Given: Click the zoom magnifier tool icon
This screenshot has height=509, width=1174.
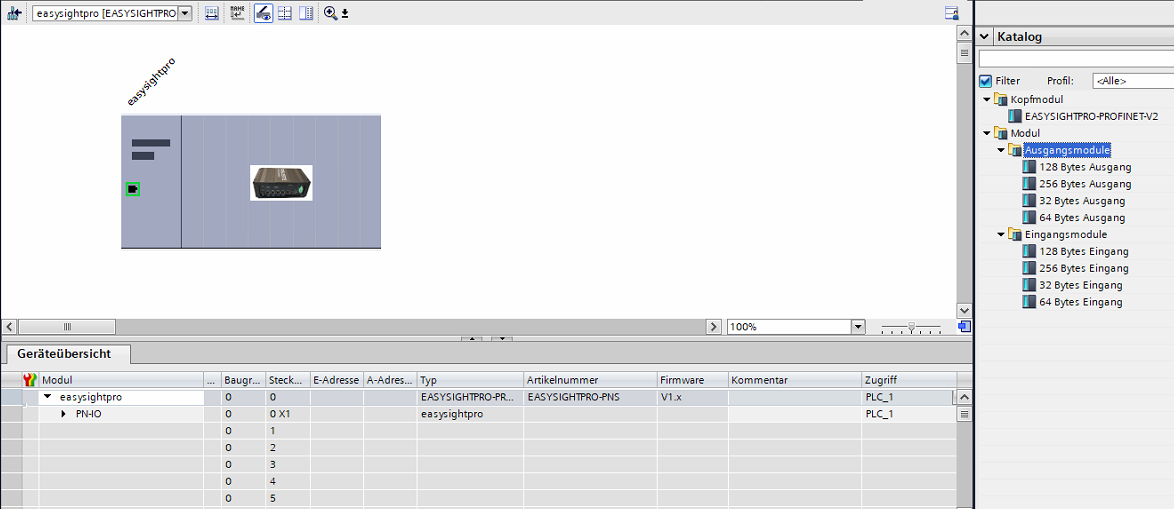Looking at the screenshot, I should [330, 13].
